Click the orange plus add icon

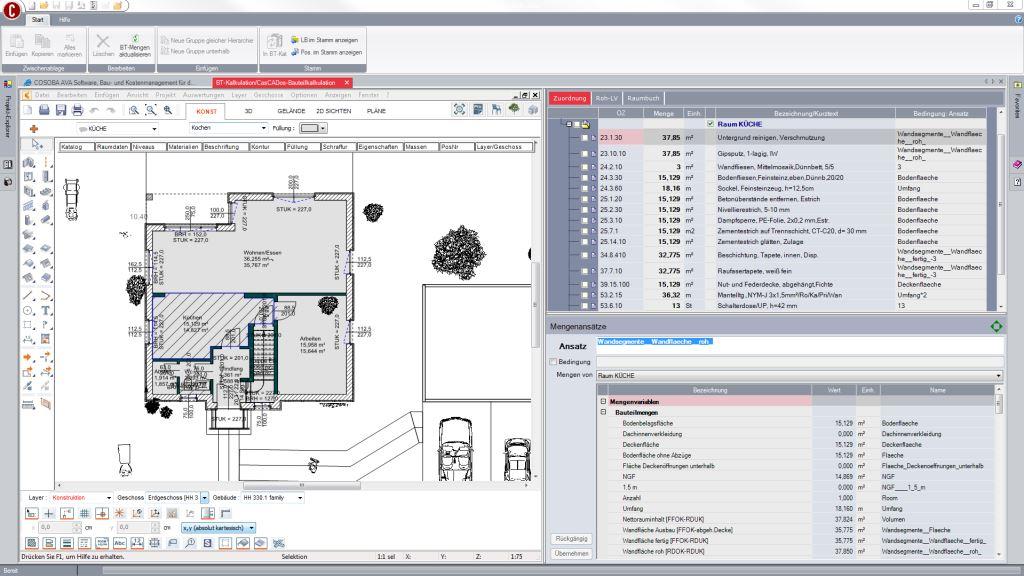(33, 129)
